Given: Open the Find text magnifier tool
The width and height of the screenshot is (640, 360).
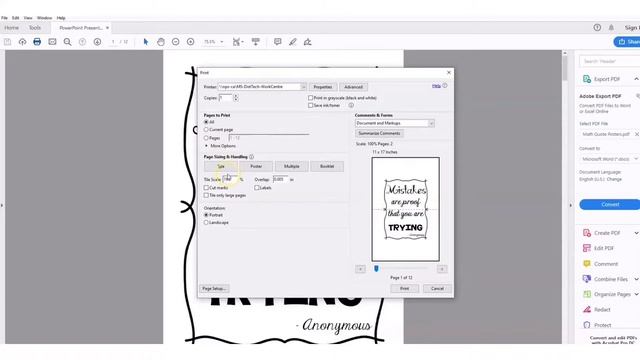Looking at the screenshot, I should pos(67,42).
